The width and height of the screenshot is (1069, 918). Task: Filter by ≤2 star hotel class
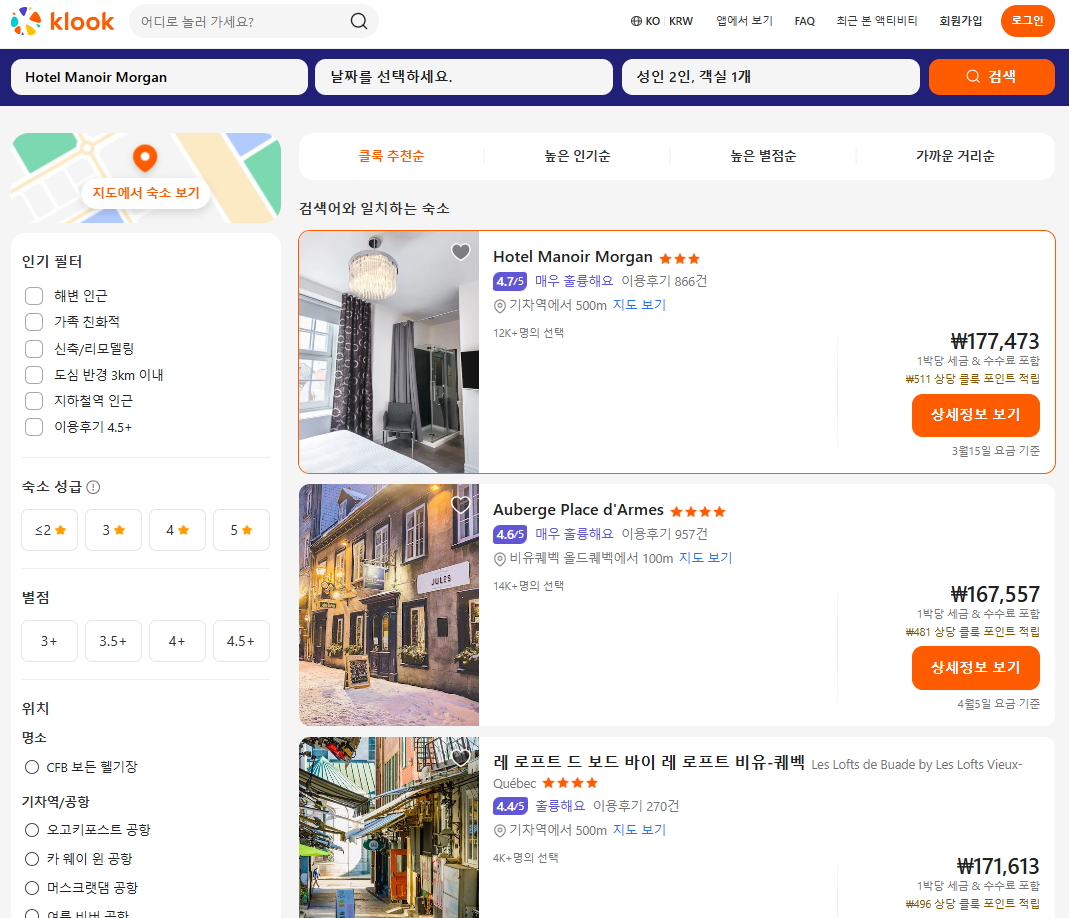pyautogui.click(x=49, y=530)
